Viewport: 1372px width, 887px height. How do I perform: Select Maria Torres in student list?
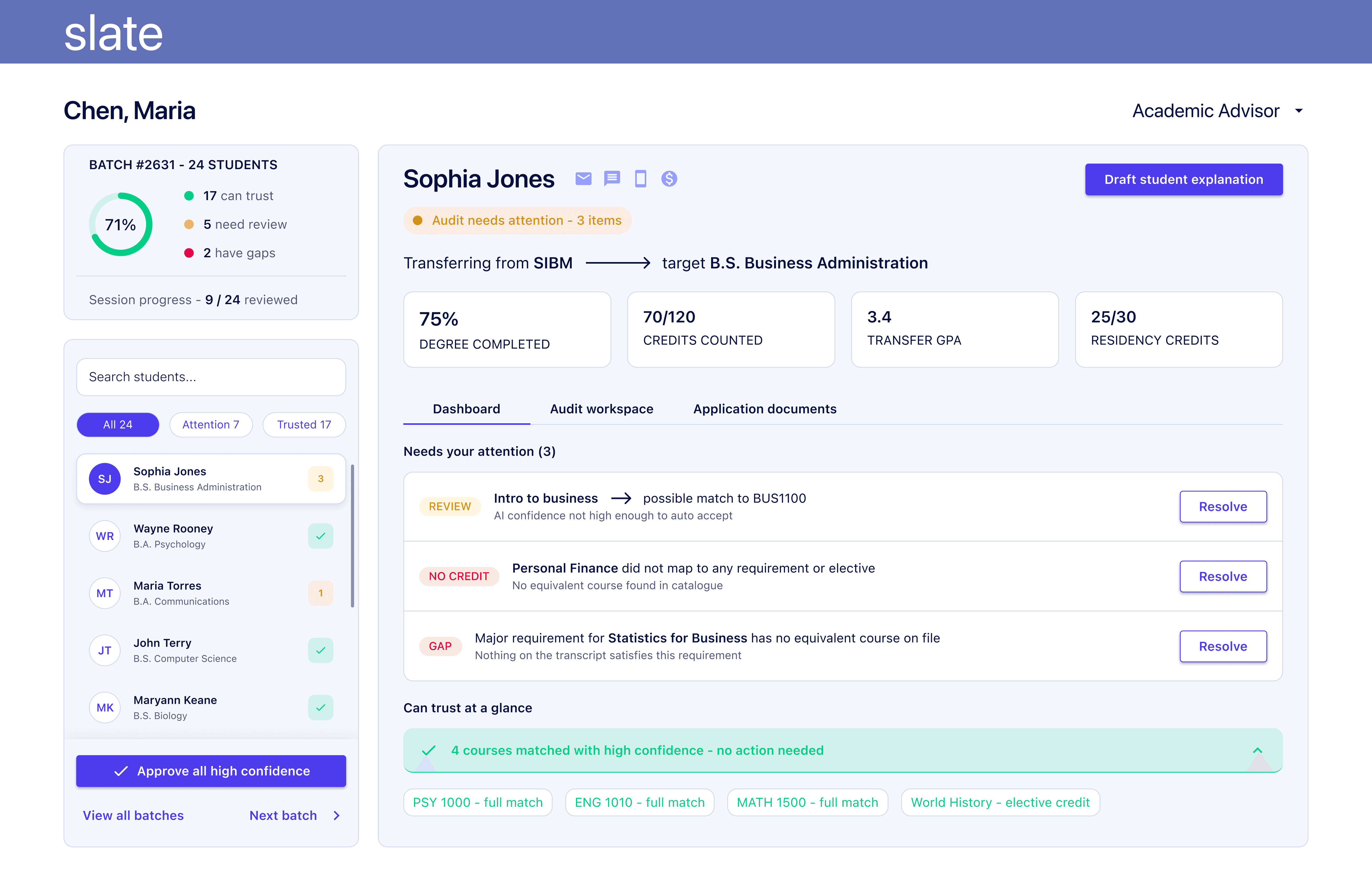[x=211, y=593]
